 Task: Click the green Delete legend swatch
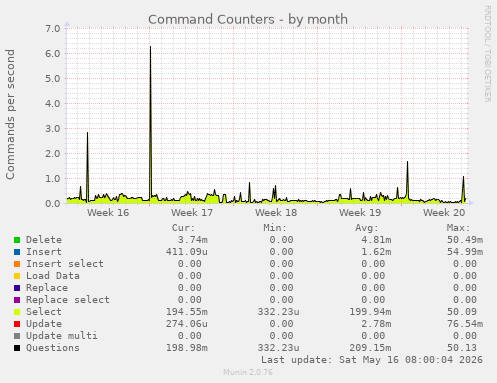pos(17,240)
